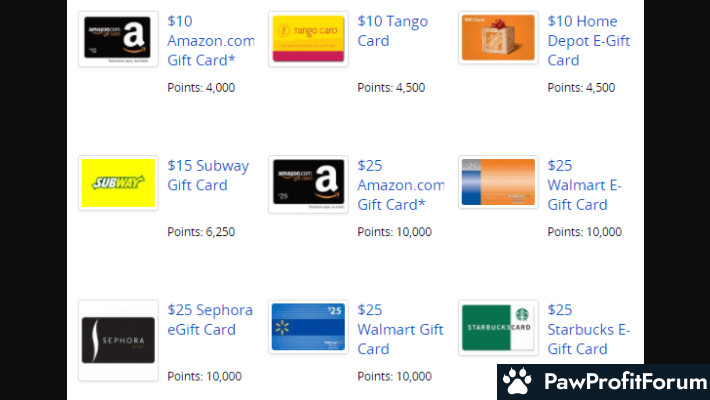
Task: Click the PawProfitForum paw logo icon
Action: click(x=517, y=381)
